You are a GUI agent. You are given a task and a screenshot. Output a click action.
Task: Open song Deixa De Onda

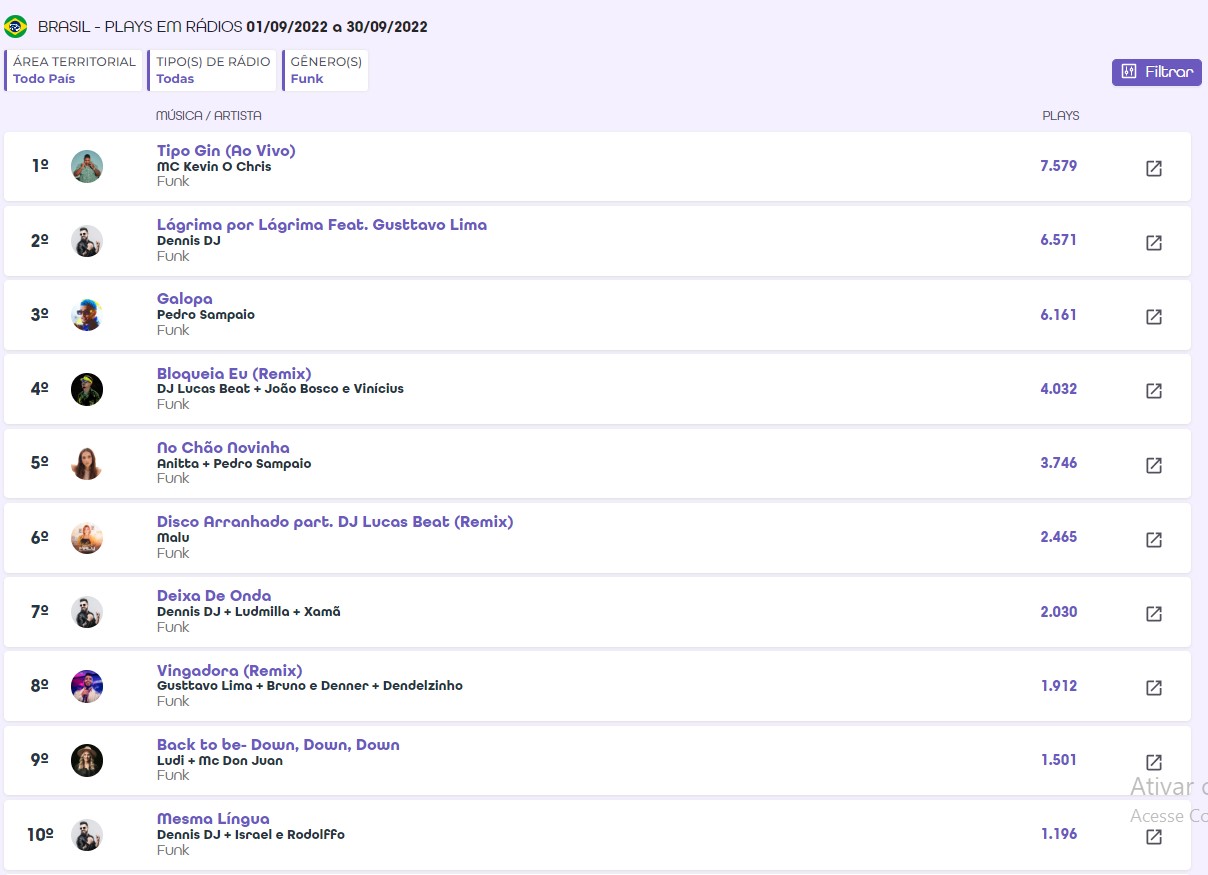click(x=214, y=596)
